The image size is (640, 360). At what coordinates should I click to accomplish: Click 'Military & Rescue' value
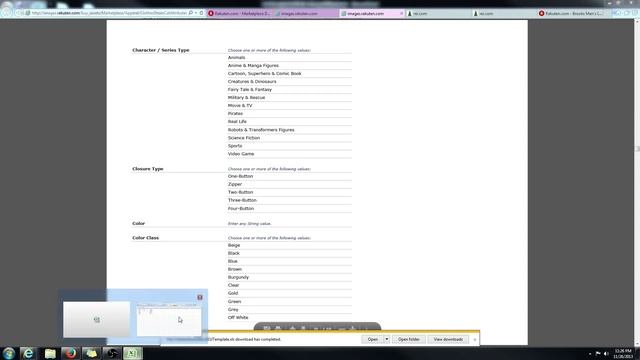[x=246, y=98]
